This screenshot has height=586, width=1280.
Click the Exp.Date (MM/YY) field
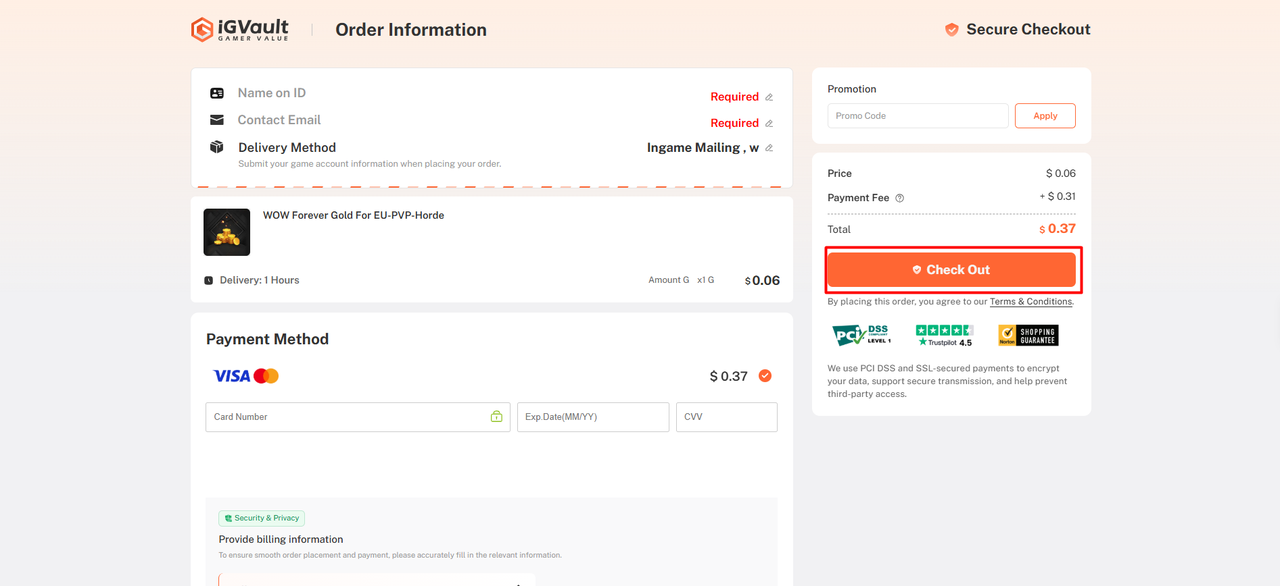[x=593, y=417]
